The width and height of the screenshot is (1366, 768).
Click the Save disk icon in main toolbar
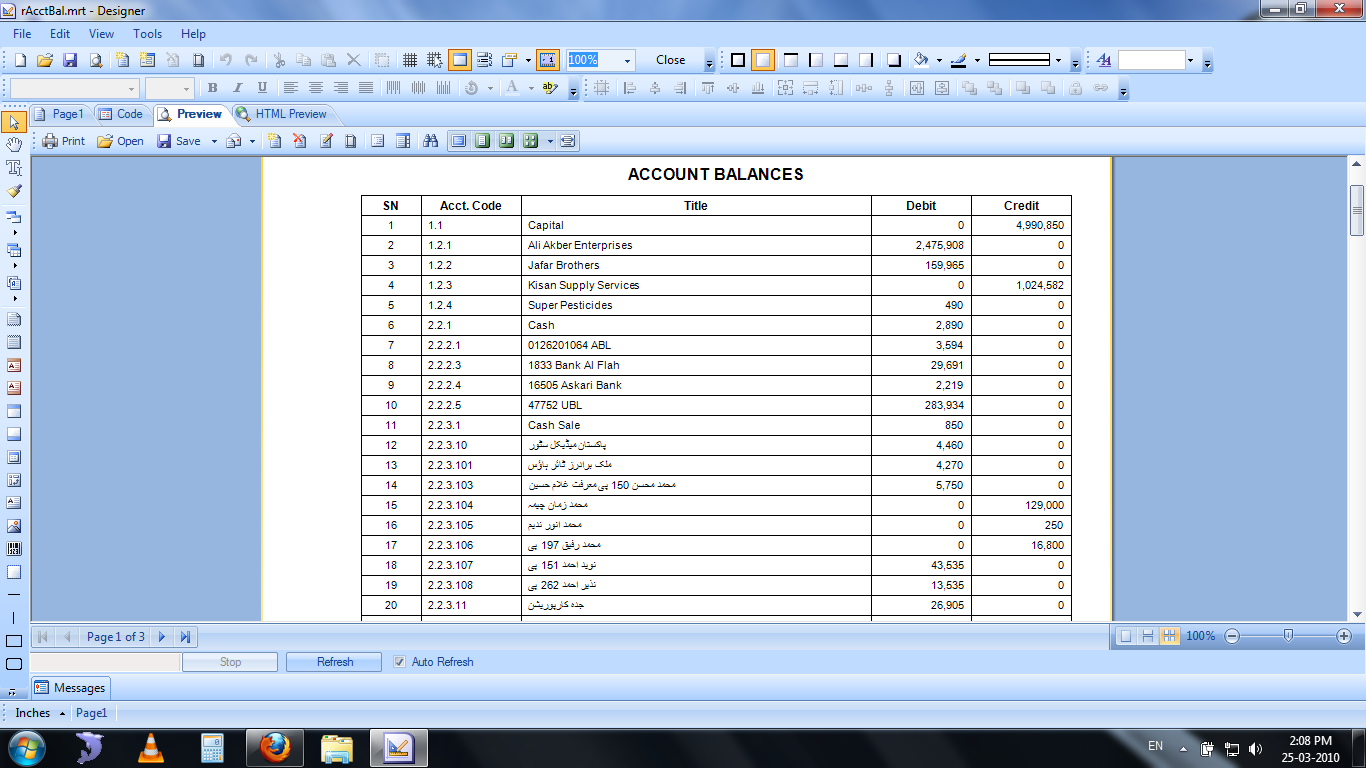point(70,60)
